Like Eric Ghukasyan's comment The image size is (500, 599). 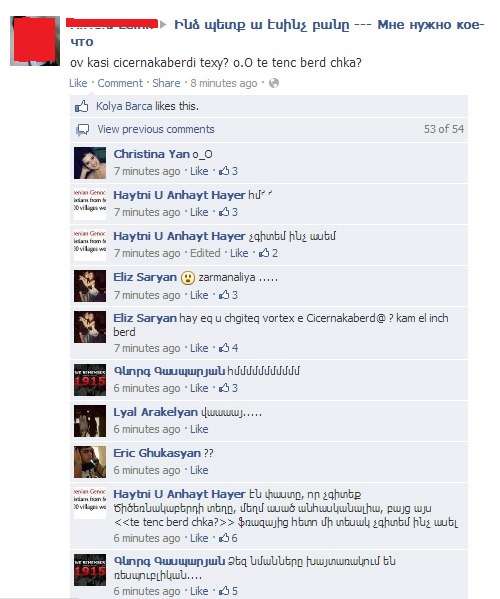click(199, 470)
